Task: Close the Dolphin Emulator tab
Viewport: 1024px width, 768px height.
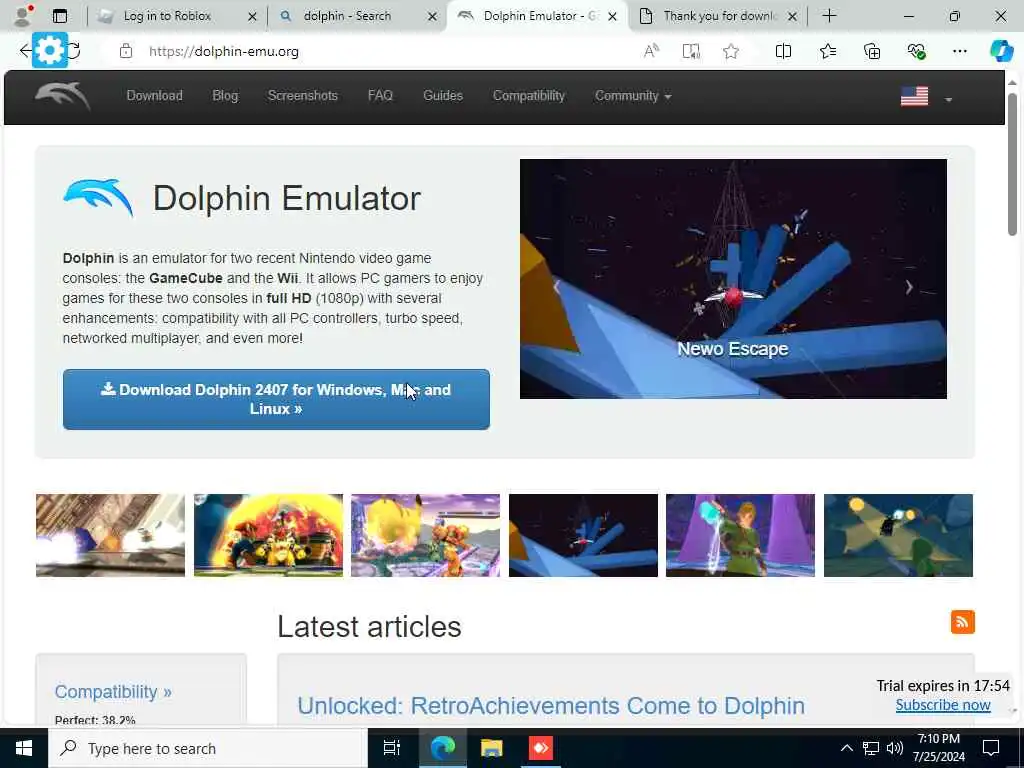Action: (x=613, y=17)
